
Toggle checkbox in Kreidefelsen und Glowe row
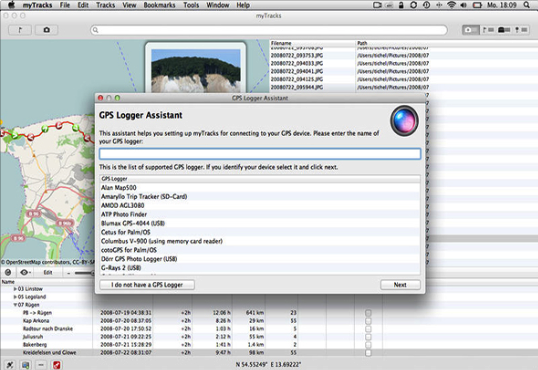click(x=368, y=352)
